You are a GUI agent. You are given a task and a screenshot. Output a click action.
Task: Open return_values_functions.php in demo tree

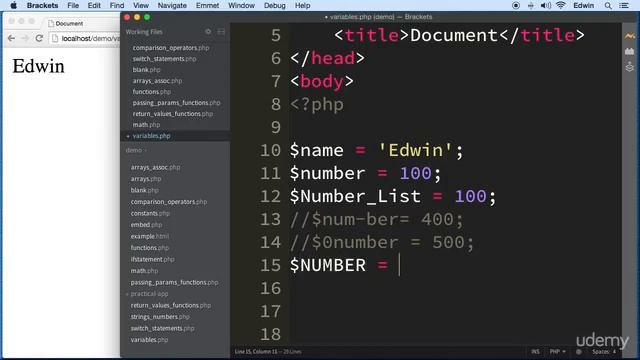coord(171,305)
